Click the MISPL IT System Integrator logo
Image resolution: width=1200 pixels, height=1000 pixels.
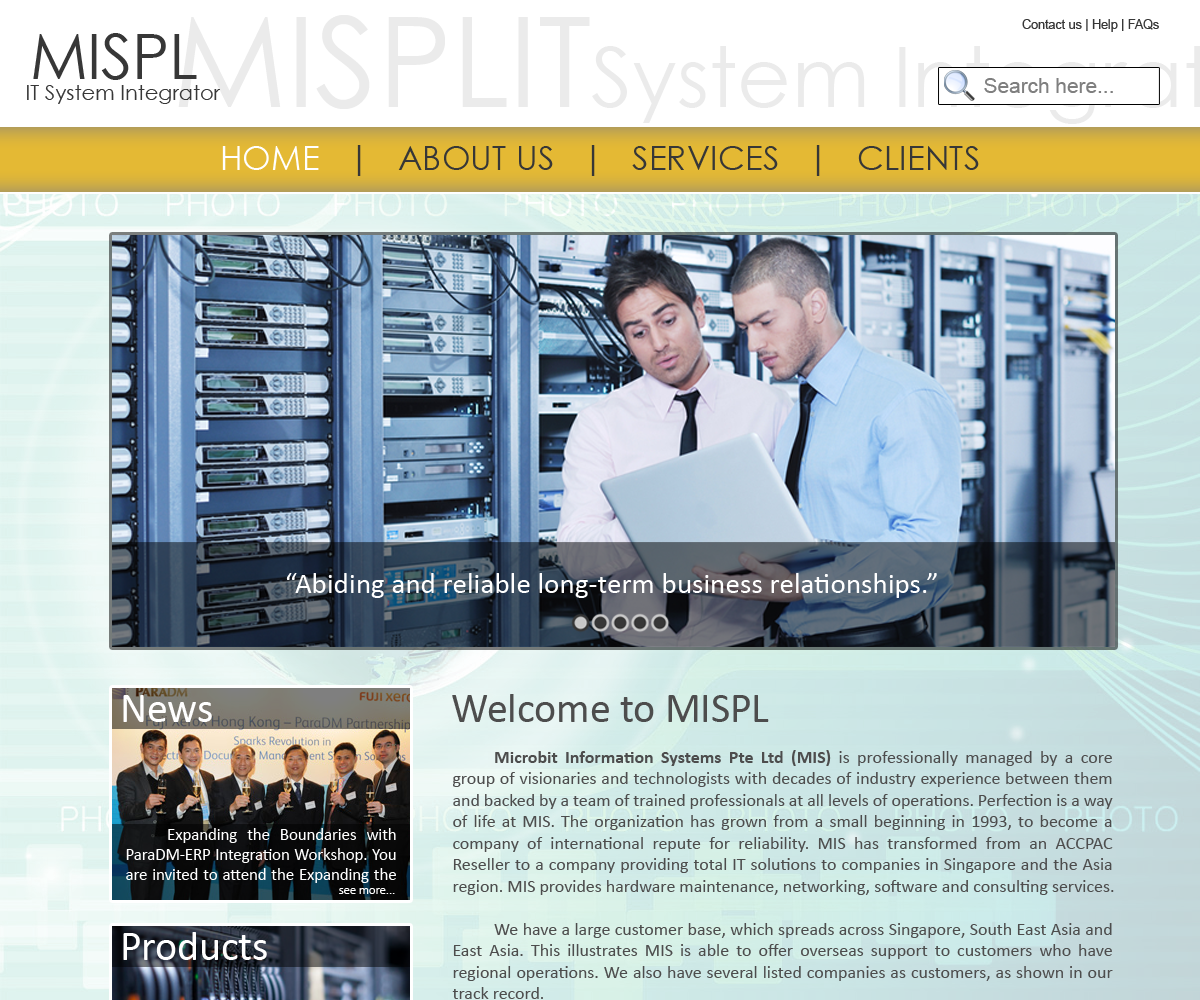pyautogui.click(x=123, y=68)
